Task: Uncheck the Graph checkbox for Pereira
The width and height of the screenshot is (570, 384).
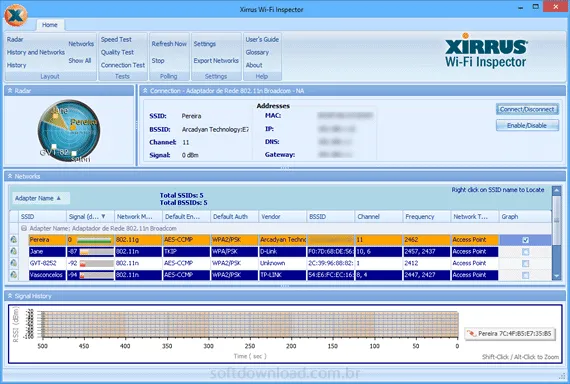Action: 525,240
